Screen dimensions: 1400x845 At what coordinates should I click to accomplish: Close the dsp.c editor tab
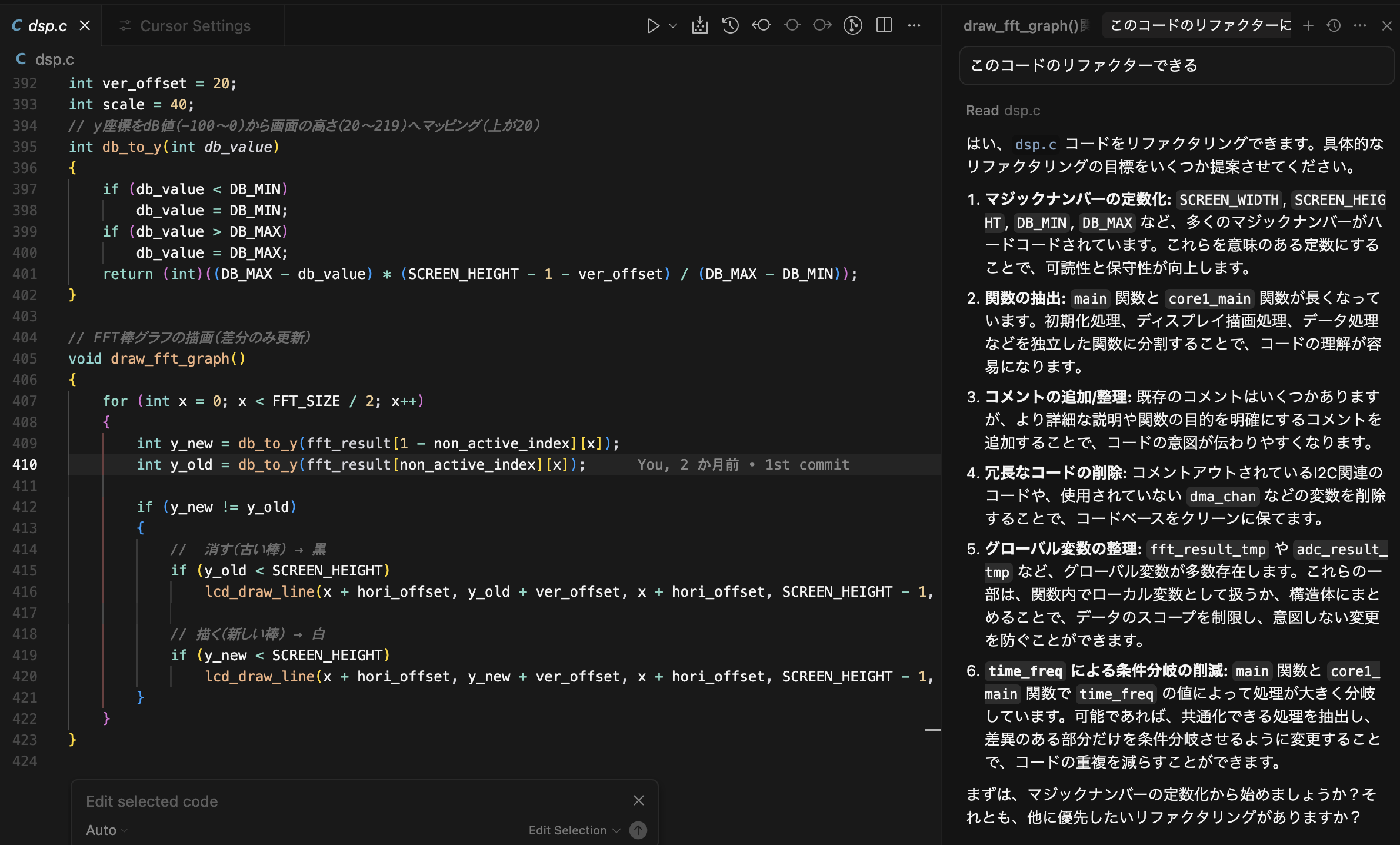tap(85, 25)
